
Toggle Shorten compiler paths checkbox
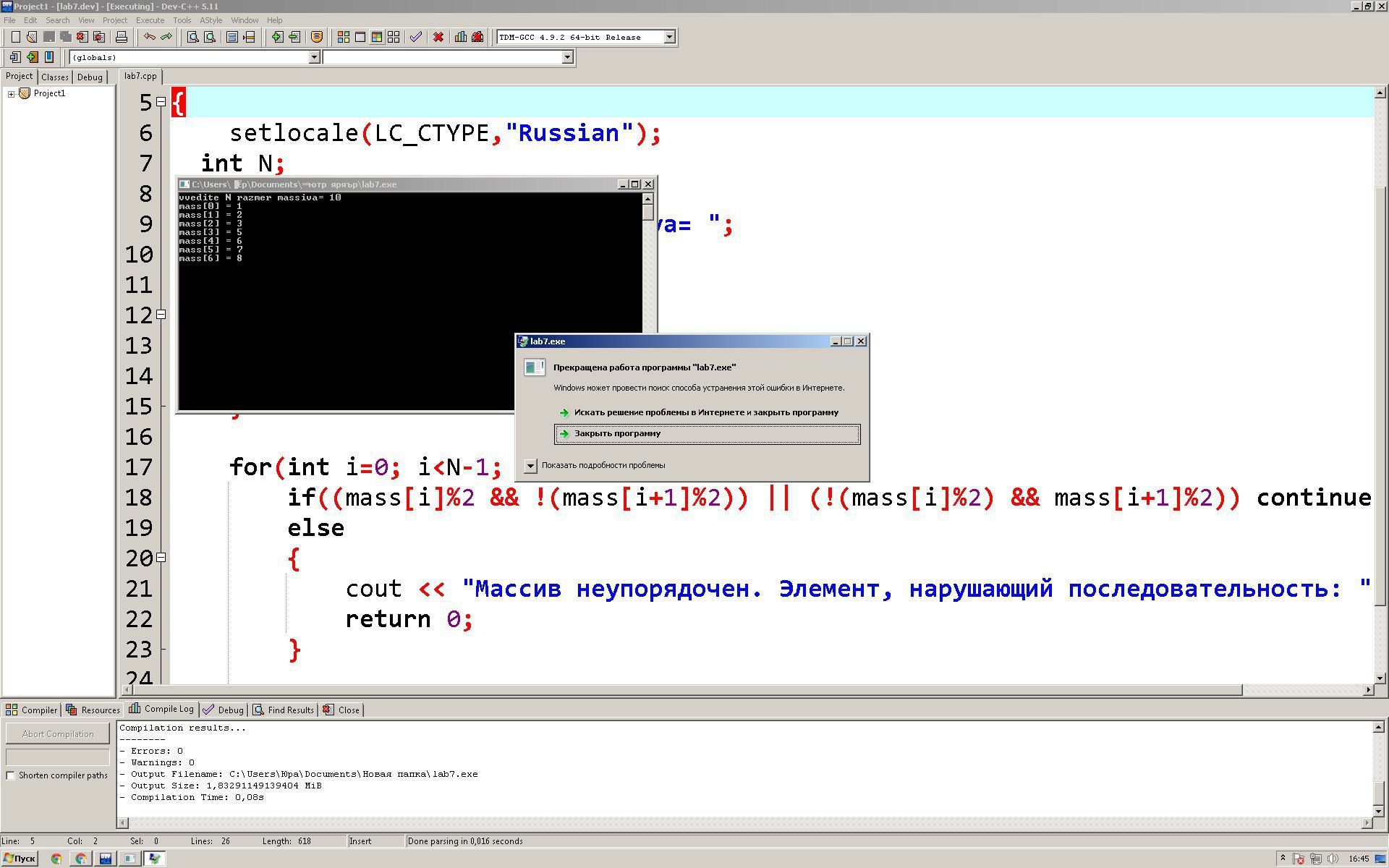[x=11, y=775]
